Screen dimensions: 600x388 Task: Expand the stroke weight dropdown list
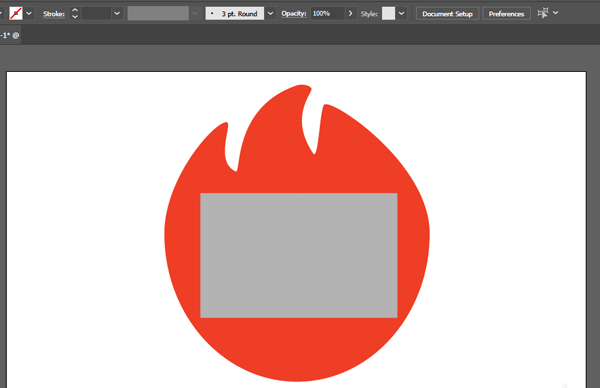click(117, 13)
